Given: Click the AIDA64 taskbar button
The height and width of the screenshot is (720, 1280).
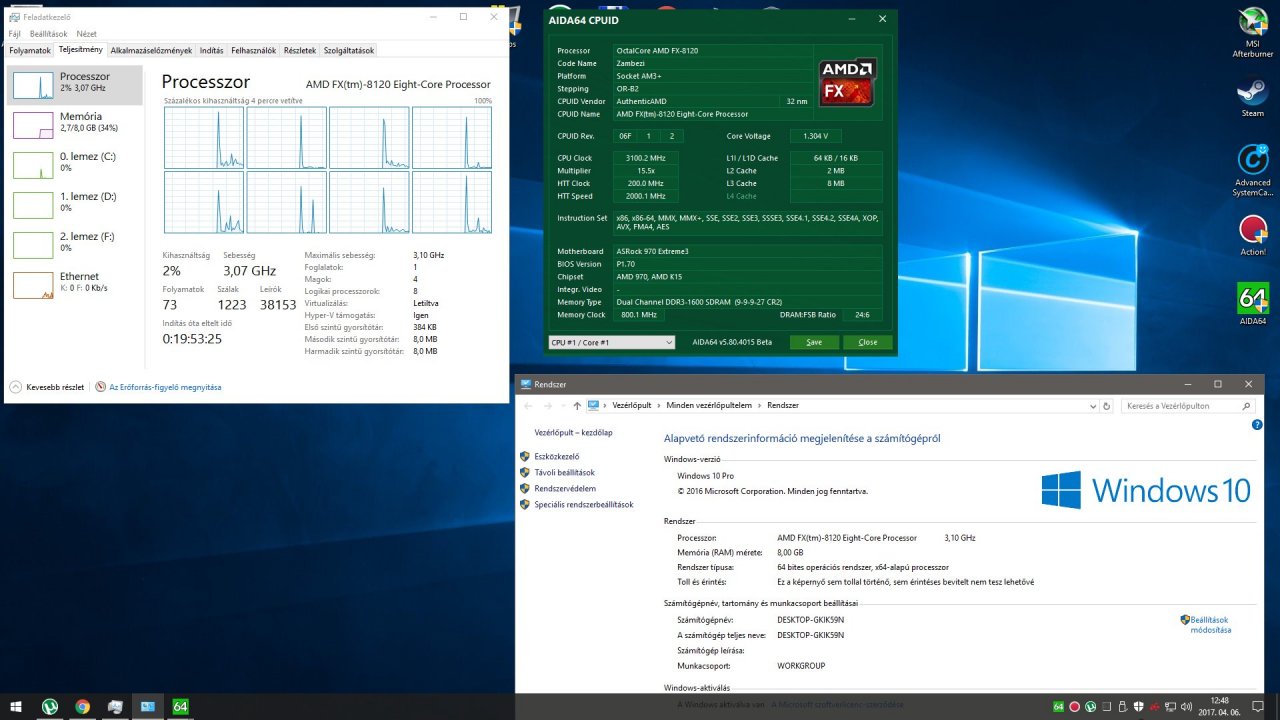Looking at the screenshot, I should pyautogui.click(x=180, y=707).
